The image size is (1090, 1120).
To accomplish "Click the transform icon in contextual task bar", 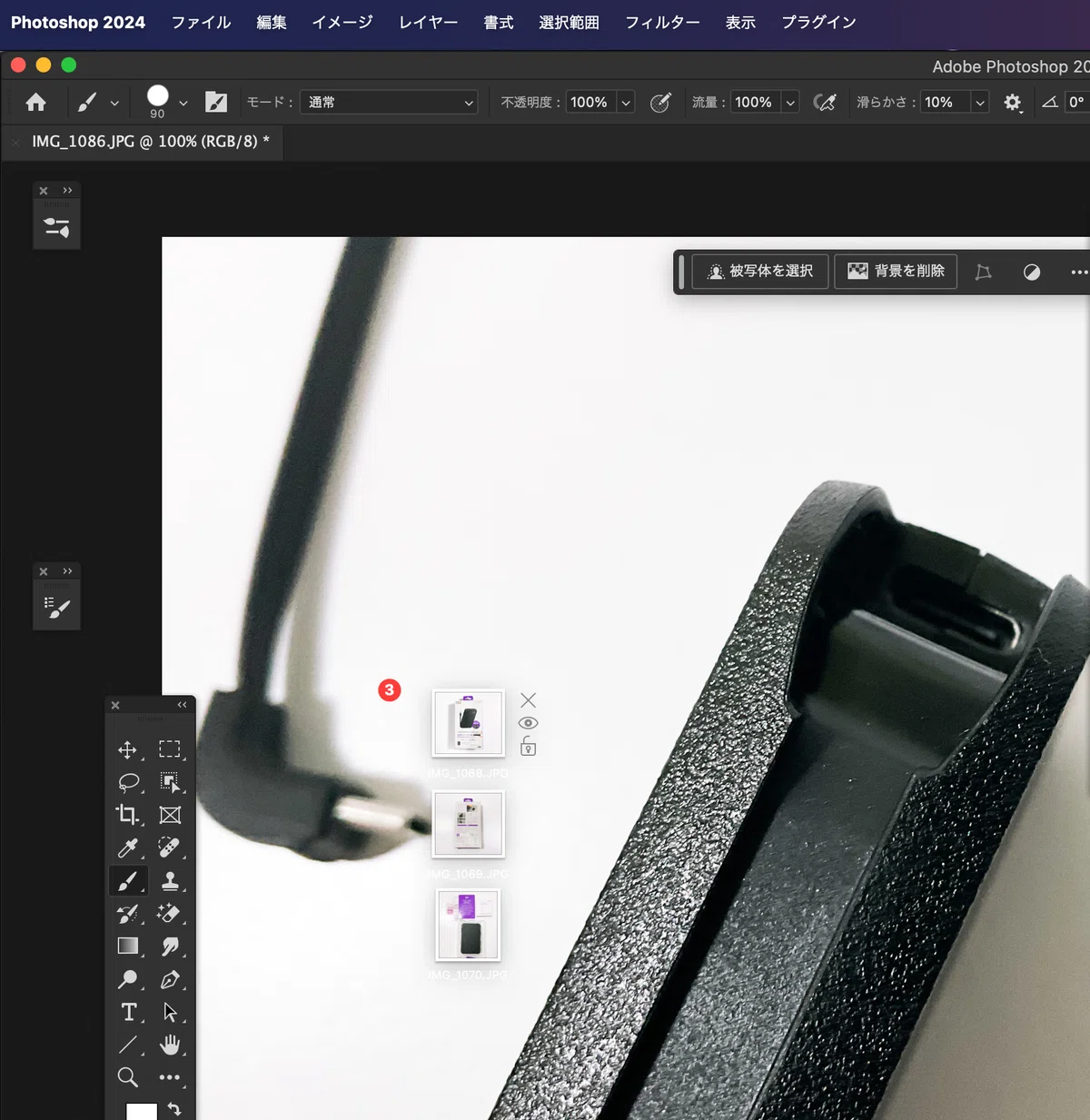I will click(x=983, y=272).
